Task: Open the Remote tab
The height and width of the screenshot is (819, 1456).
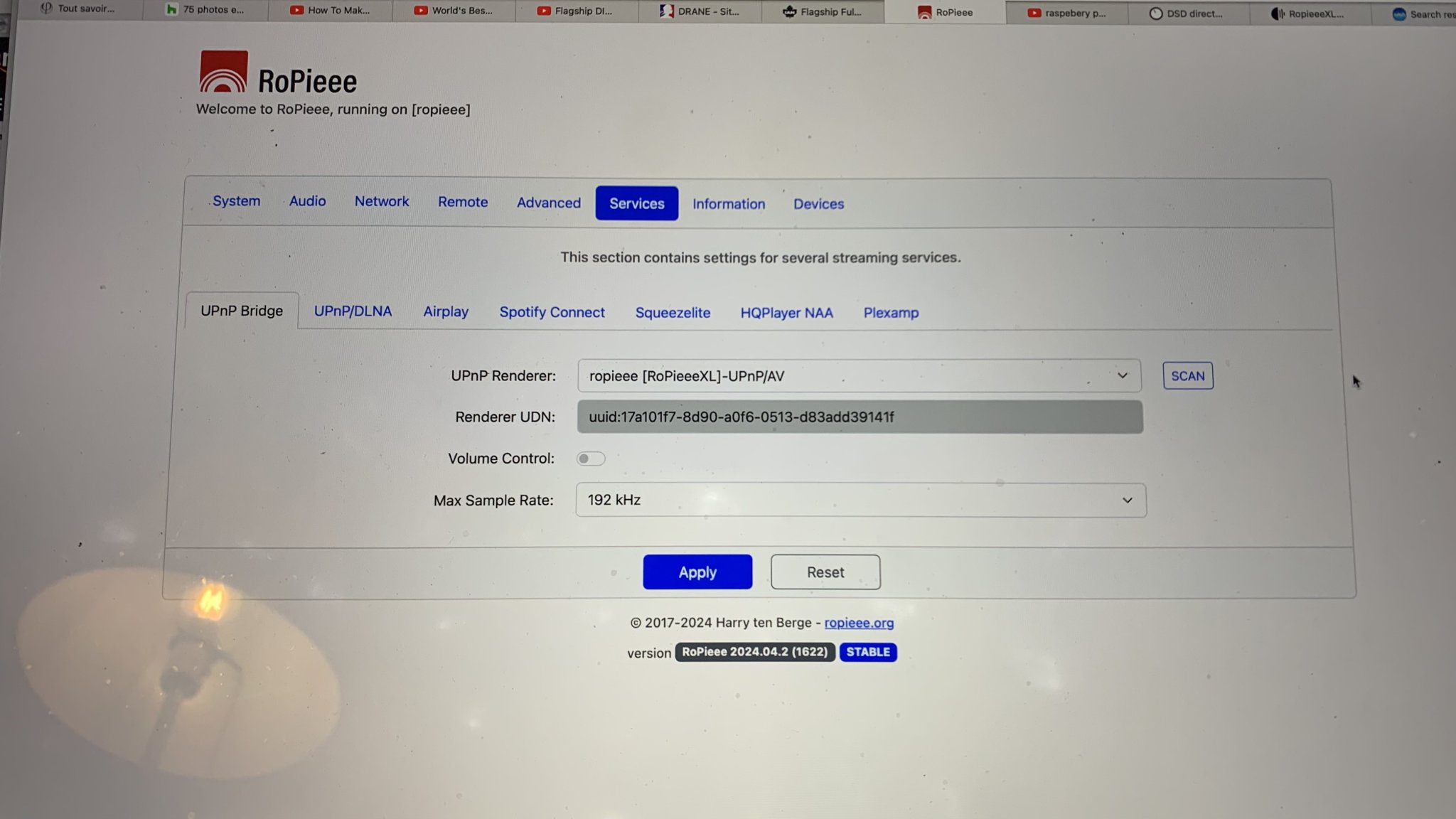Action: [x=463, y=202]
